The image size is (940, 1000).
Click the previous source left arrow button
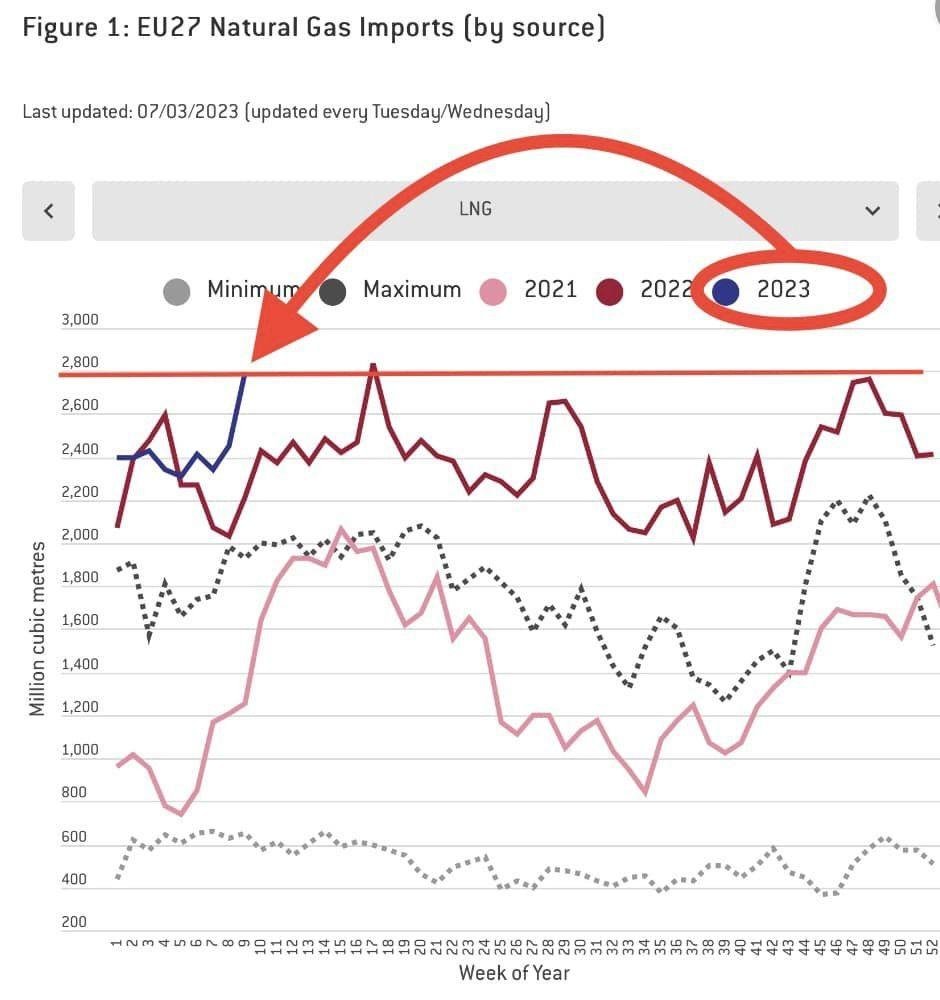48,211
